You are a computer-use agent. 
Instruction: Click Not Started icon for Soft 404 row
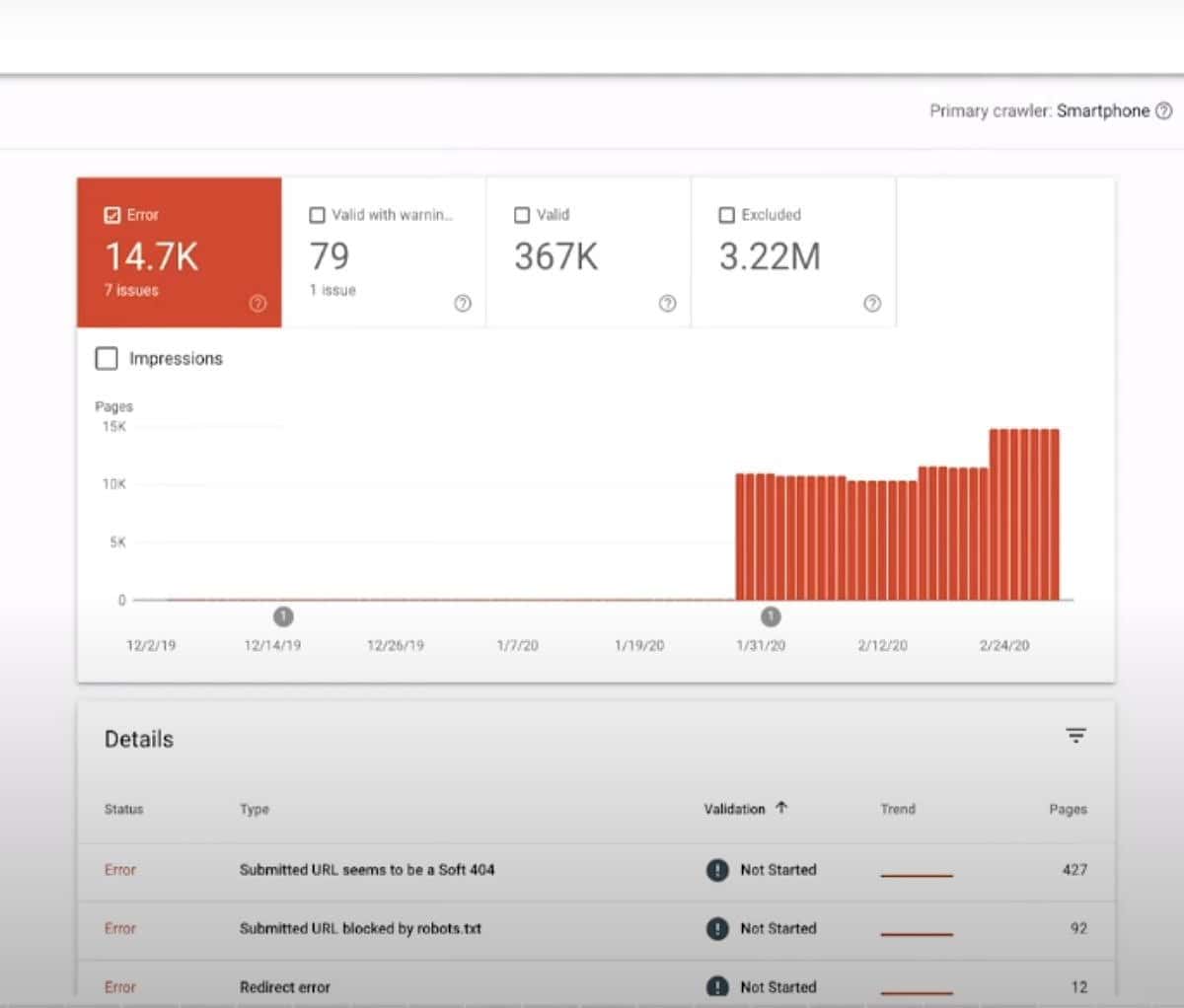pos(717,870)
